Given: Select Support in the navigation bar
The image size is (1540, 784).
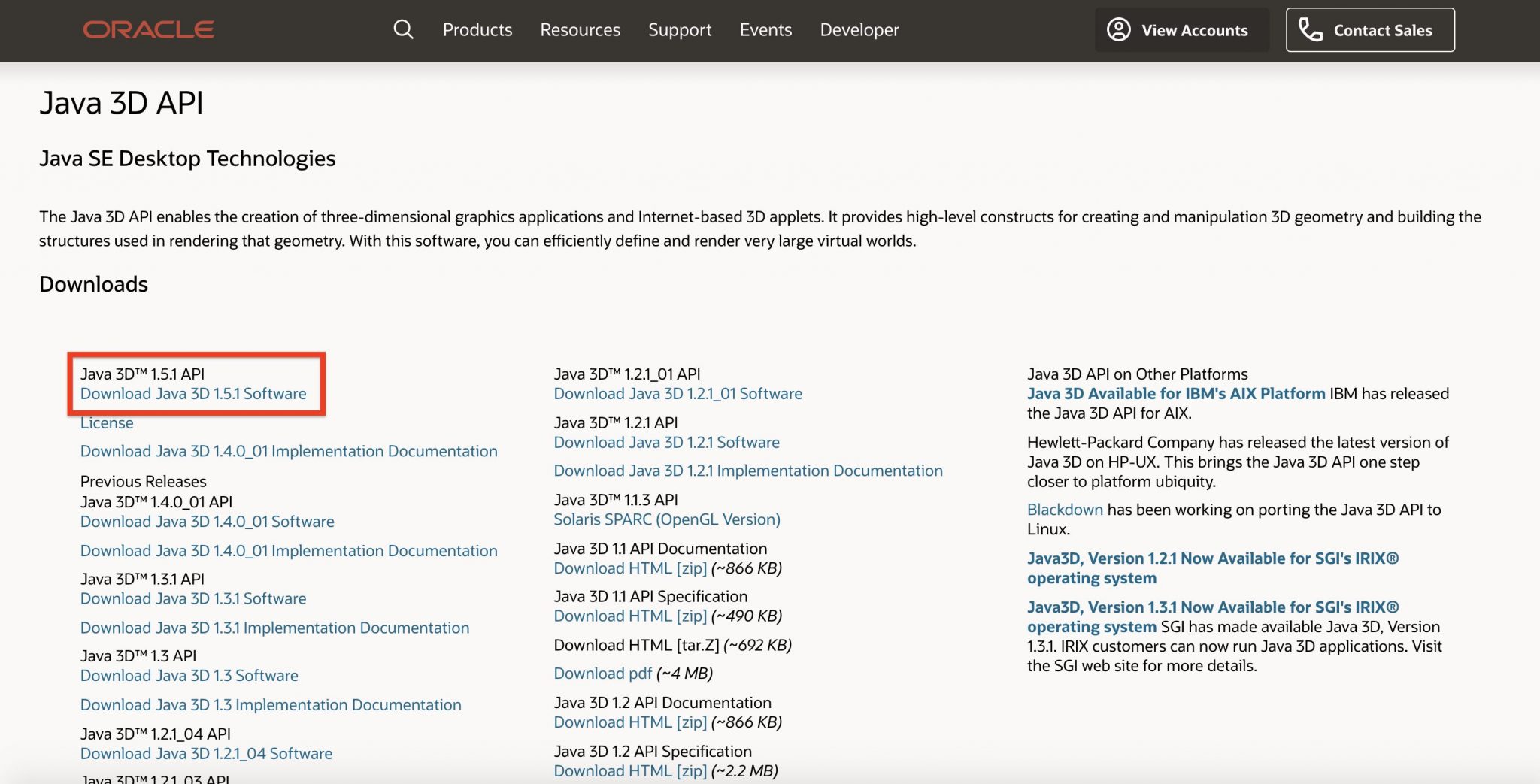Looking at the screenshot, I should click(679, 30).
